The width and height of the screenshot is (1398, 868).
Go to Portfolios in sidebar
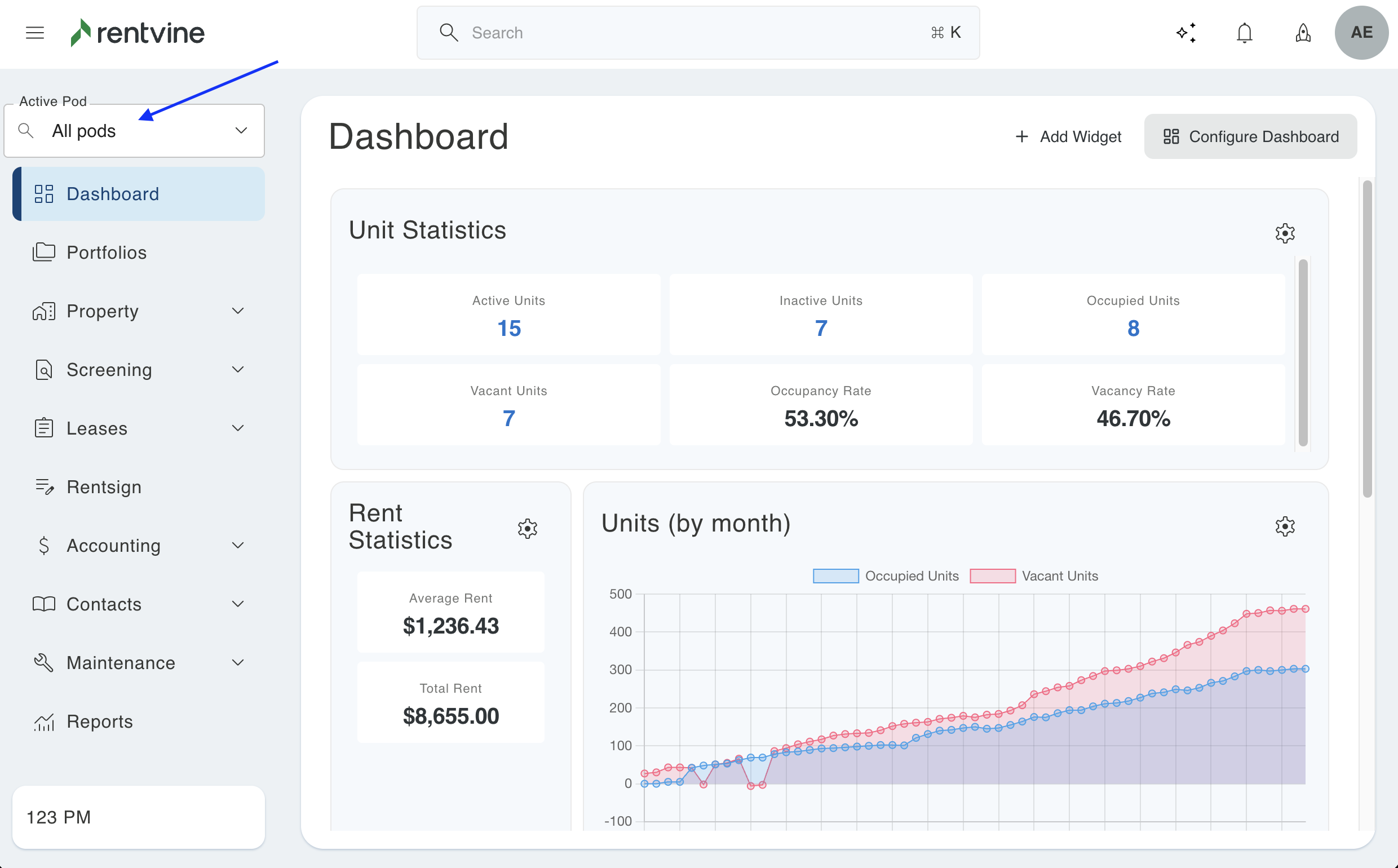[x=107, y=253]
